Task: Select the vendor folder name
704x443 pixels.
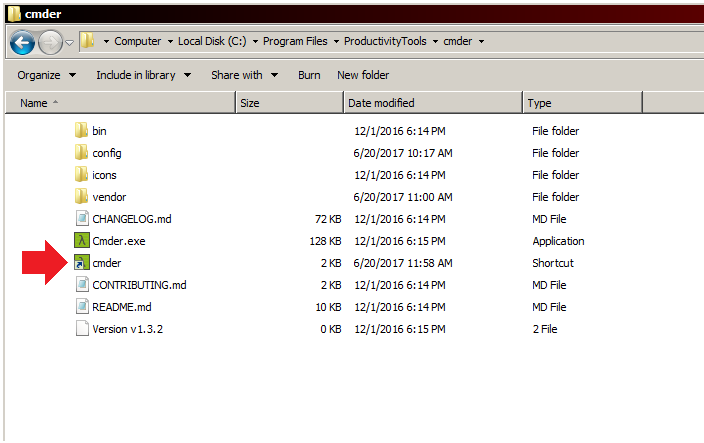Action: 109,197
